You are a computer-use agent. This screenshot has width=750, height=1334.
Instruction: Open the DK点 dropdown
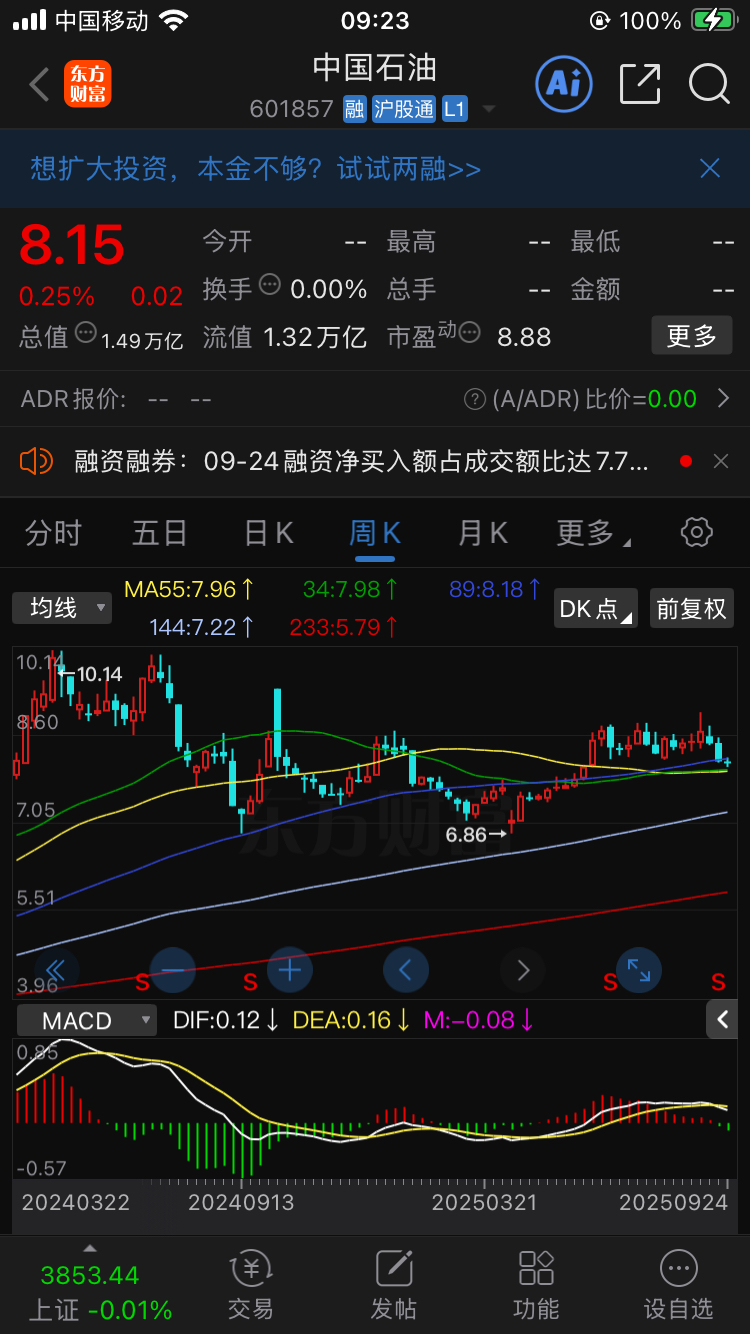(596, 608)
